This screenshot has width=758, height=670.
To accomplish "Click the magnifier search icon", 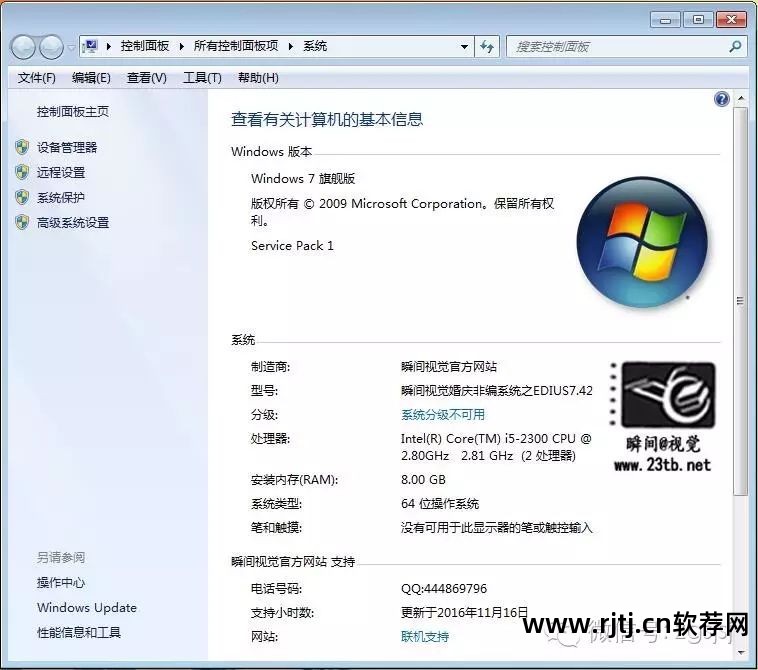I will (735, 46).
